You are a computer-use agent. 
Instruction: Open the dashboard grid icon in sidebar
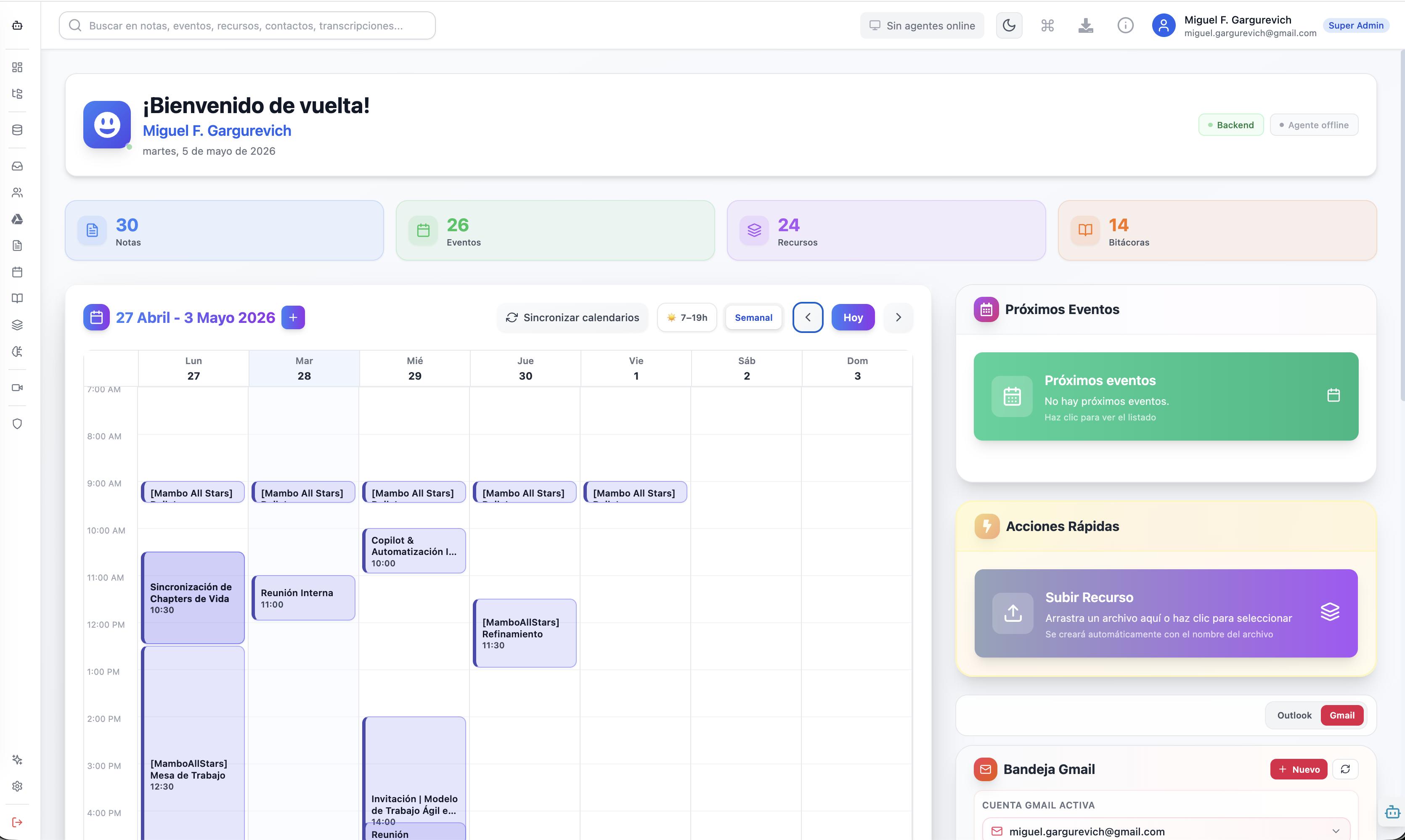click(x=17, y=67)
